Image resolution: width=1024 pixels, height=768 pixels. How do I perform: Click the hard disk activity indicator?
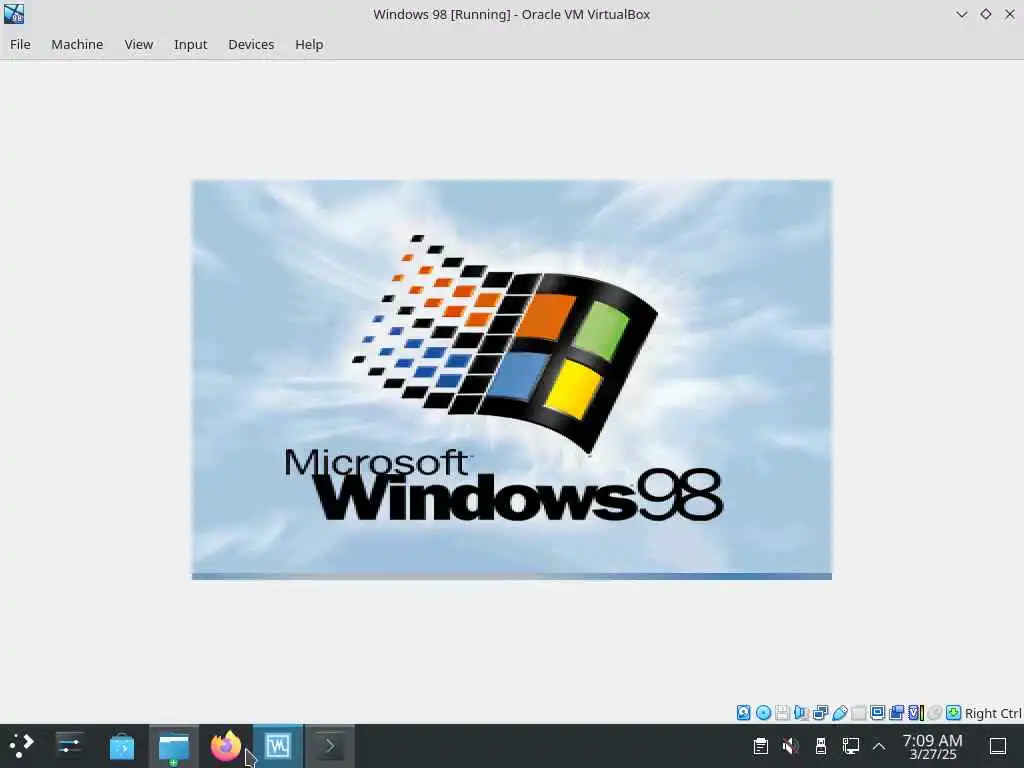coord(743,712)
